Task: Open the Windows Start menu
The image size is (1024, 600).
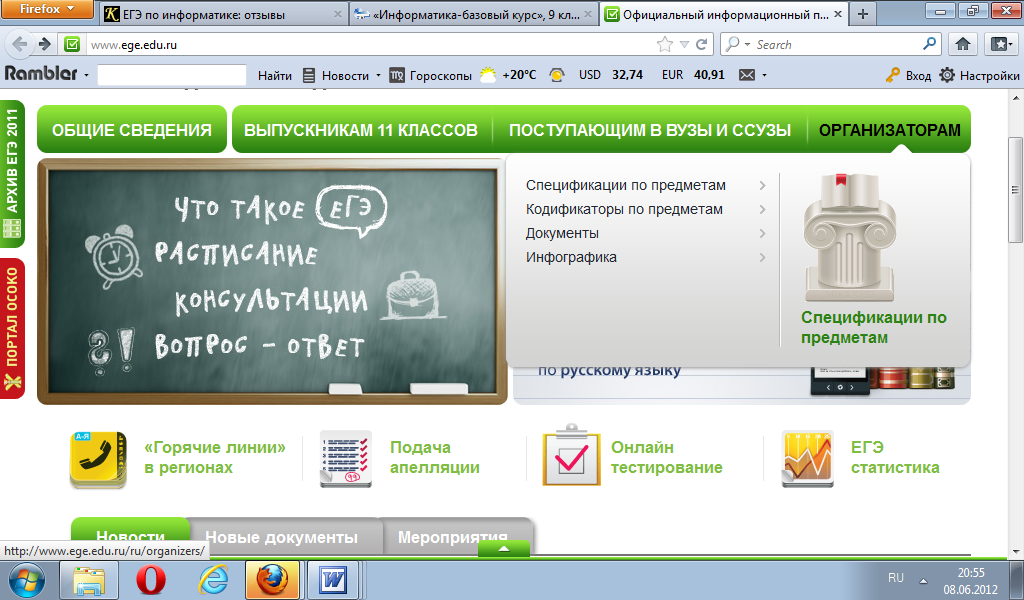Action: pos(27,579)
